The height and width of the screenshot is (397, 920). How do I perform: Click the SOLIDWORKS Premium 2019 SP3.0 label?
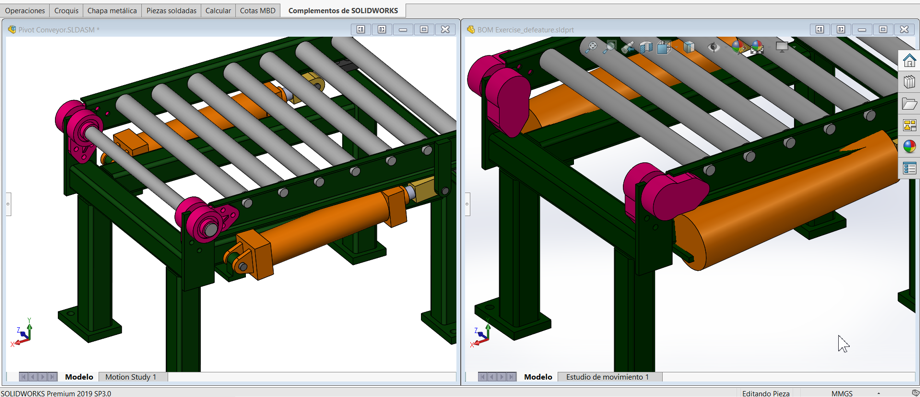coord(56,393)
